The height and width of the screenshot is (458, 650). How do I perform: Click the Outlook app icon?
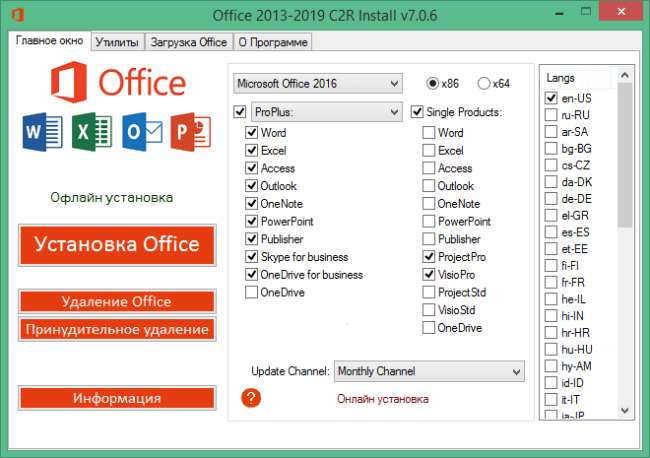click(142, 131)
